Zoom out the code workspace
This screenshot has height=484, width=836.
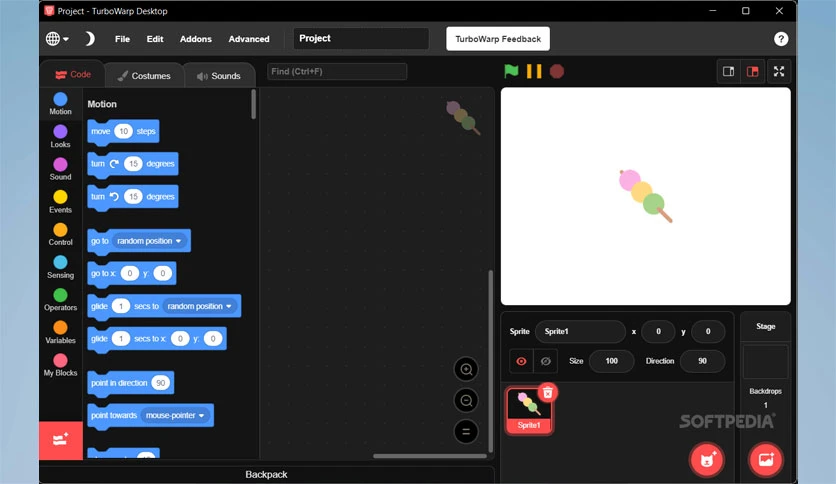coord(466,400)
